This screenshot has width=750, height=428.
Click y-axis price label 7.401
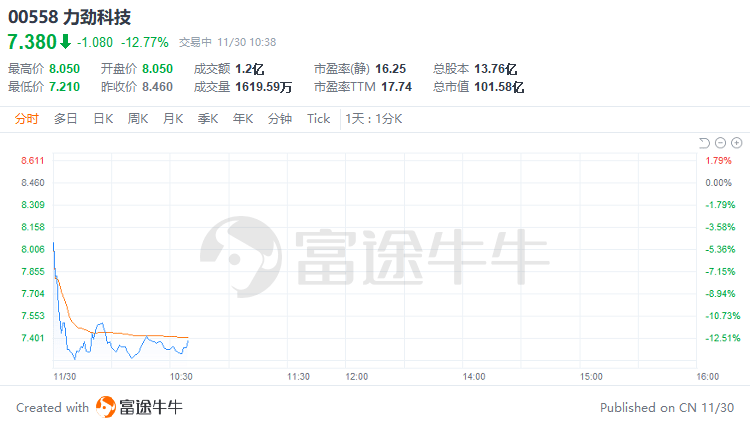coord(33,338)
